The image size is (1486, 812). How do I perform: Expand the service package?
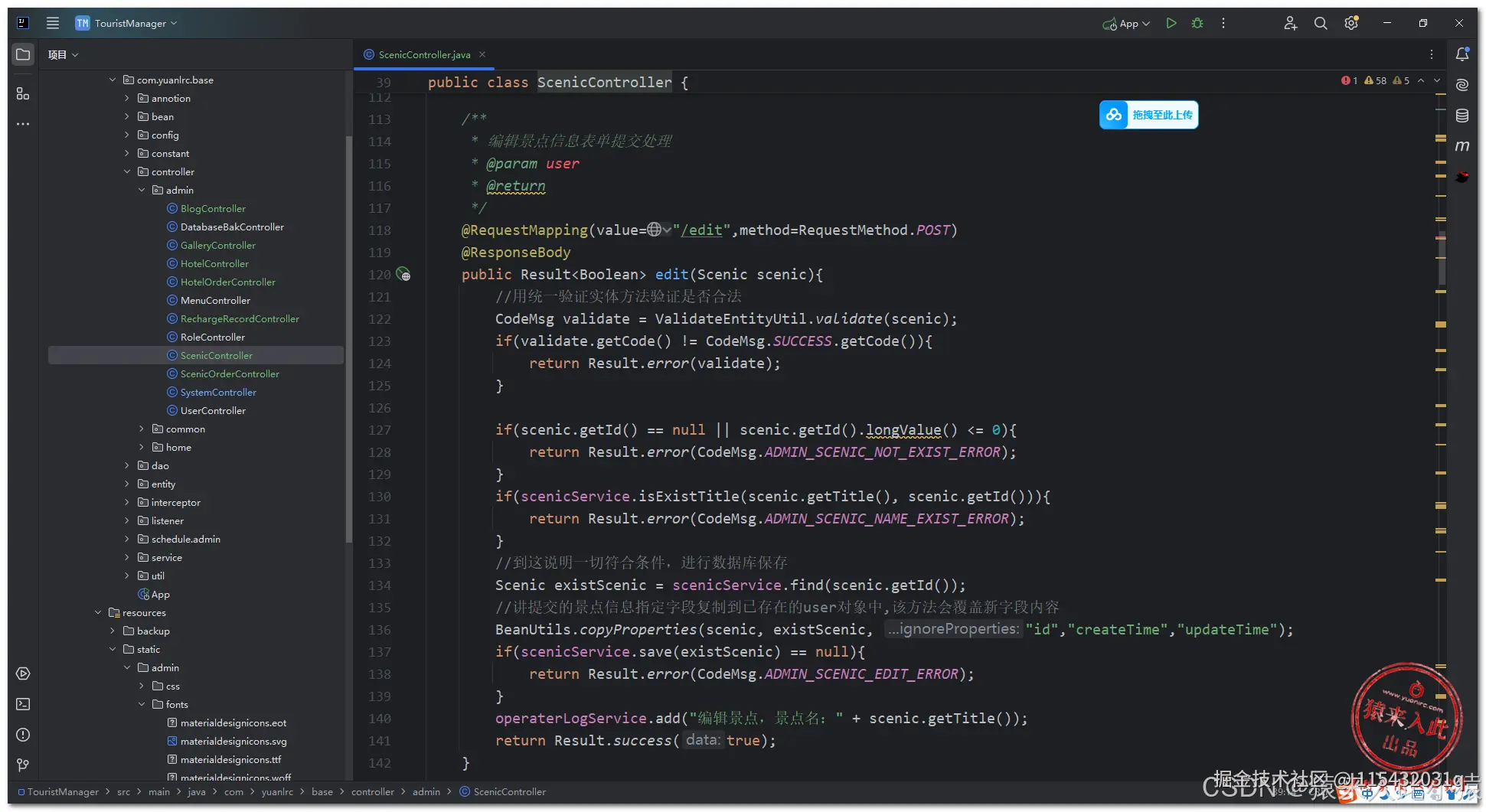tap(127, 557)
